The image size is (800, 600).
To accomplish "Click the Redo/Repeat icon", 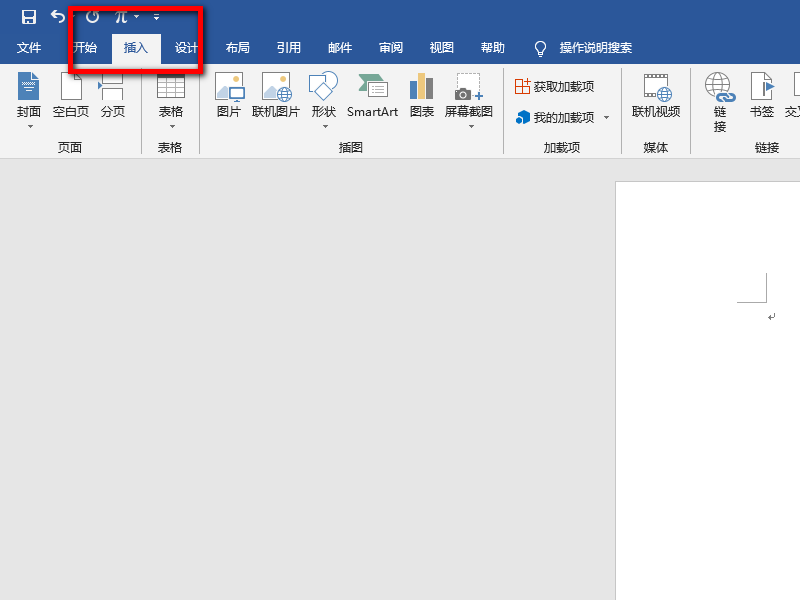I will point(92,17).
